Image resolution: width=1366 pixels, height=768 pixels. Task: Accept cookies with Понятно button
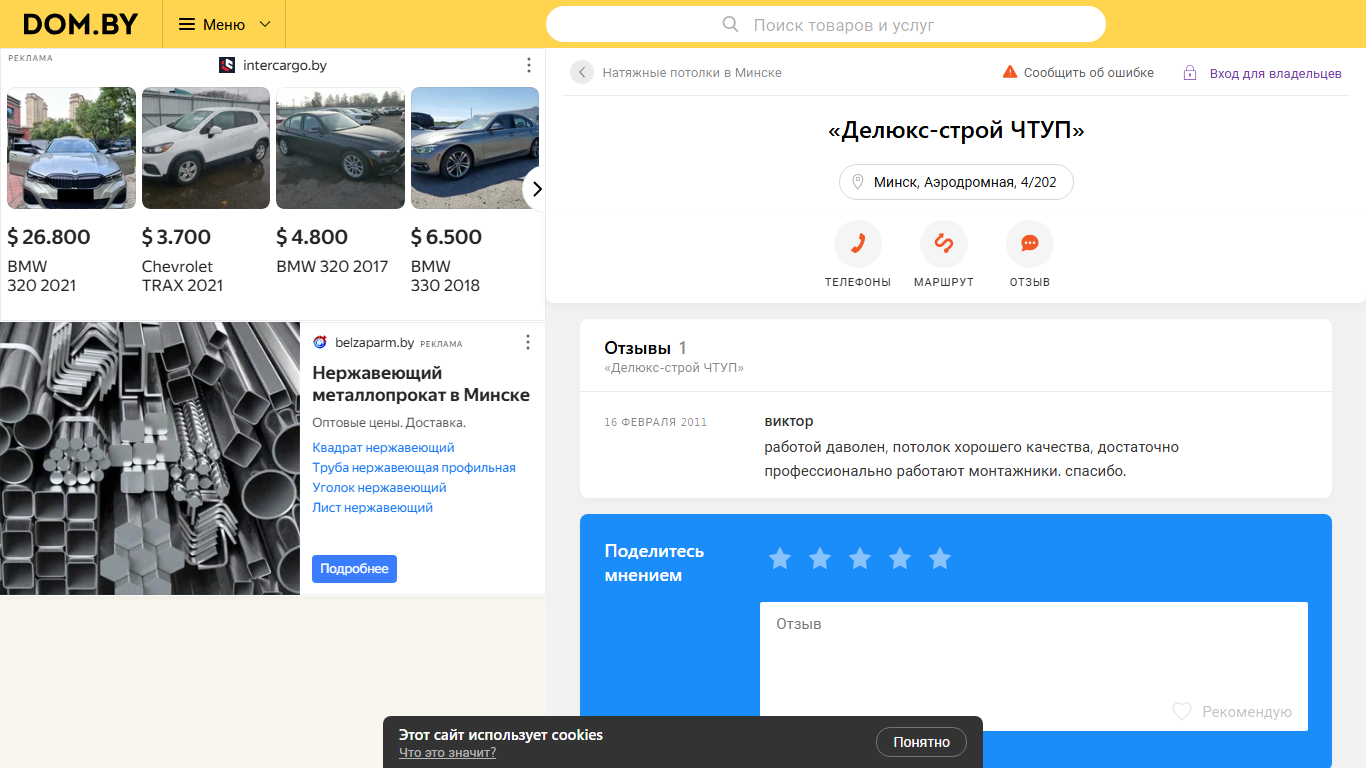pos(922,742)
